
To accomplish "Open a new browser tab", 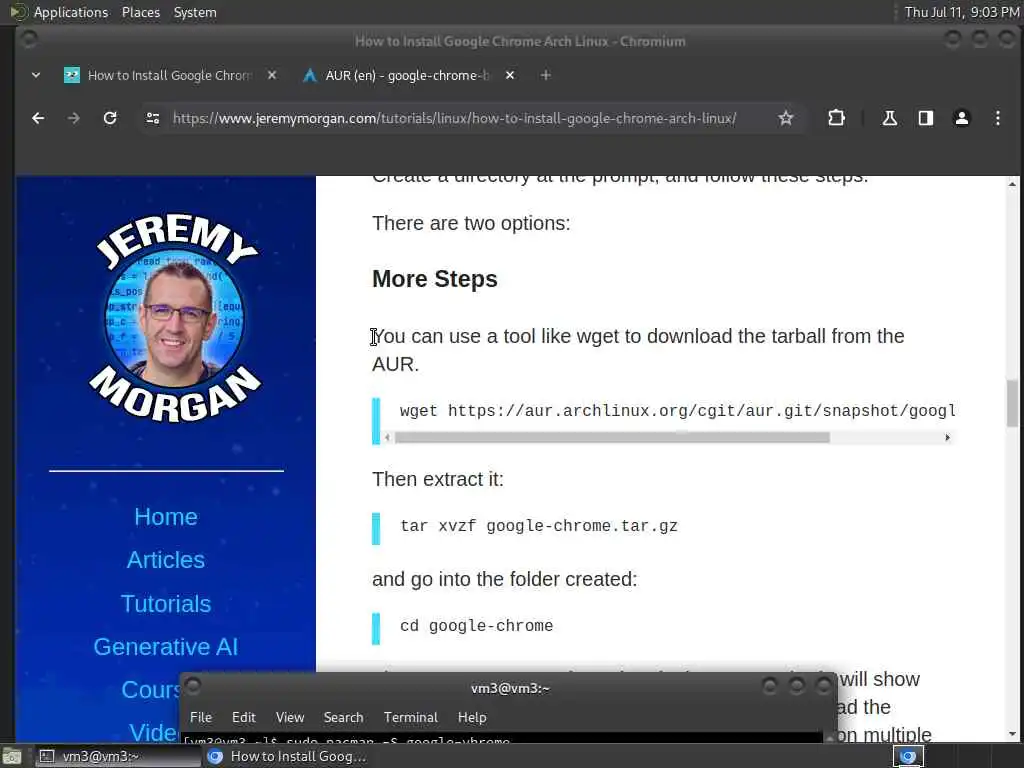I will [x=545, y=76].
